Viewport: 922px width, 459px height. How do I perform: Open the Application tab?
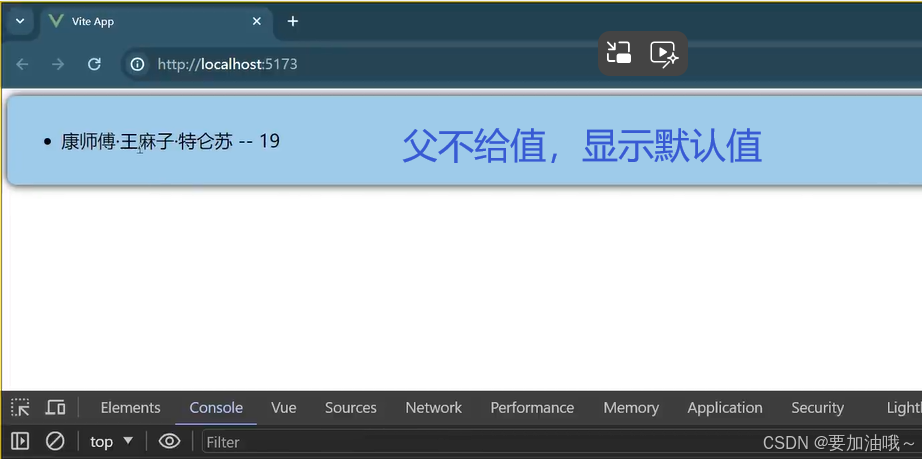(x=724, y=408)
